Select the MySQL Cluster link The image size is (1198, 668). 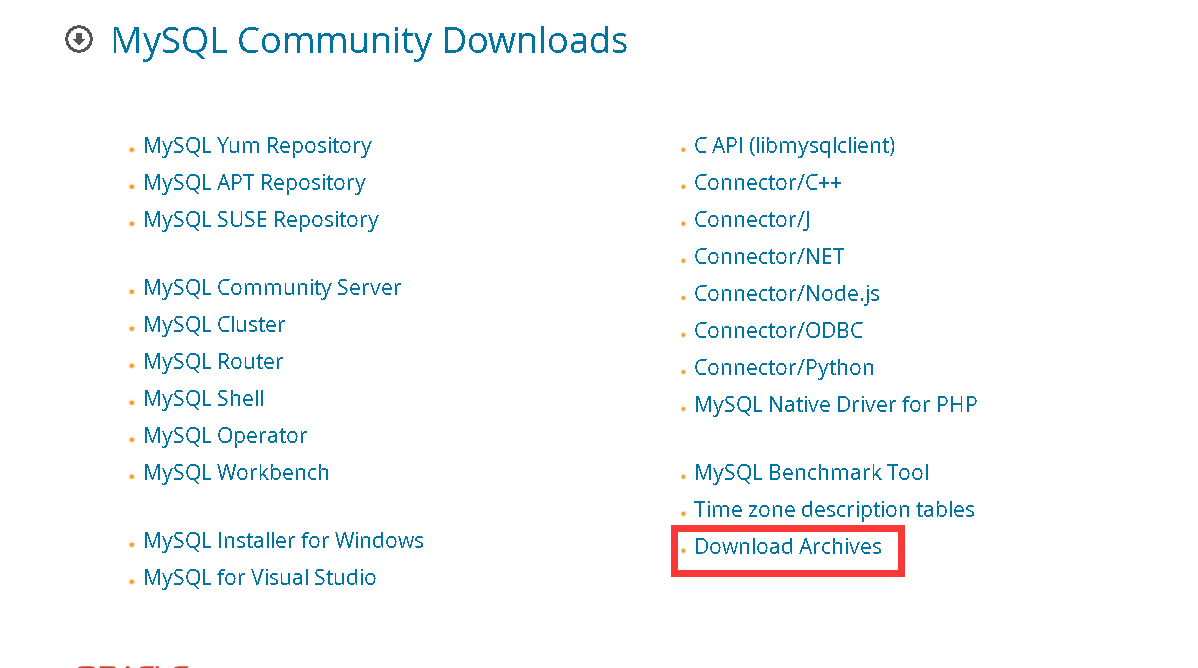(214, 325)
